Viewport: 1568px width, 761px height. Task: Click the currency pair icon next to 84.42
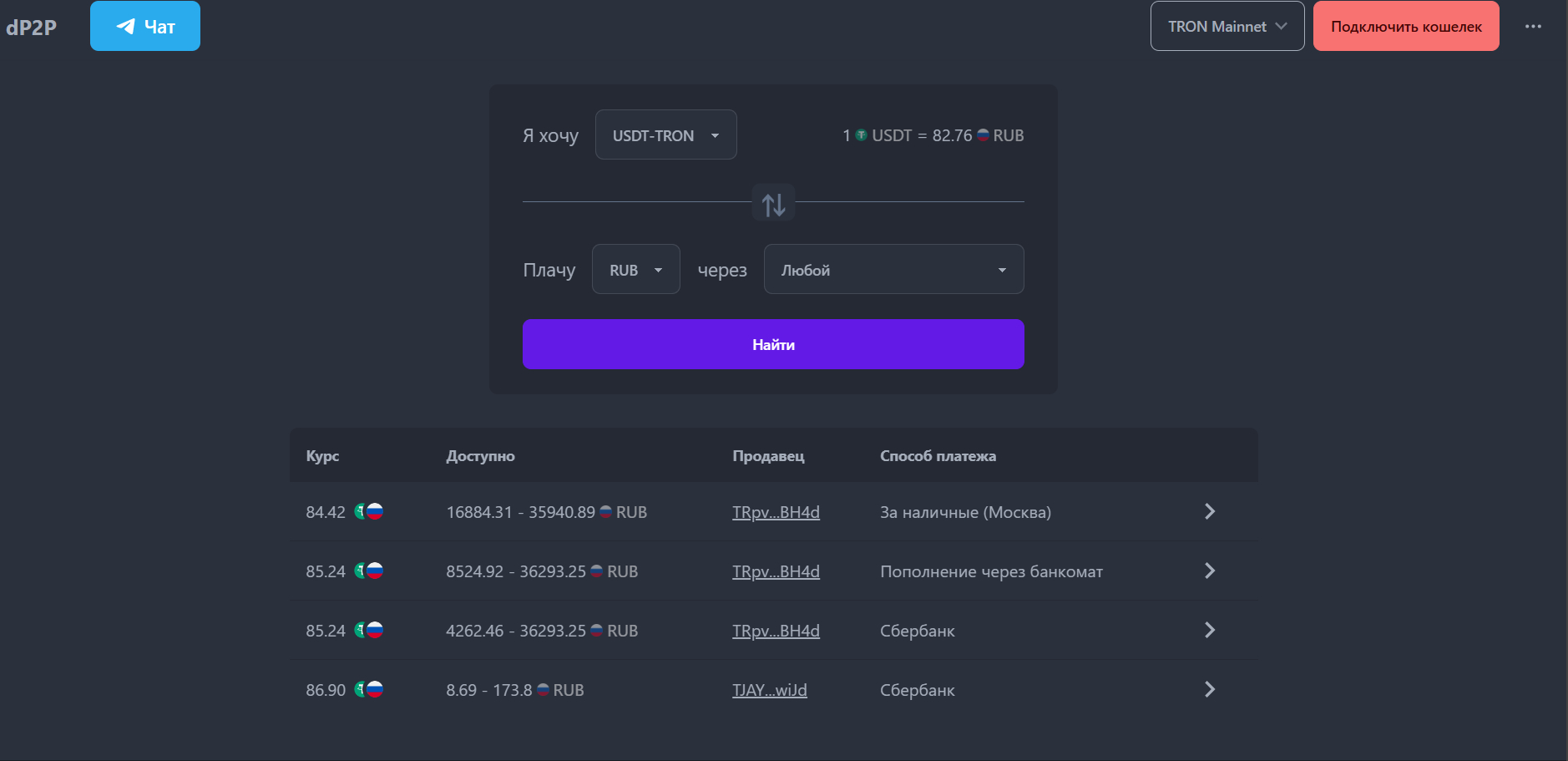click(x=369, y=511)
